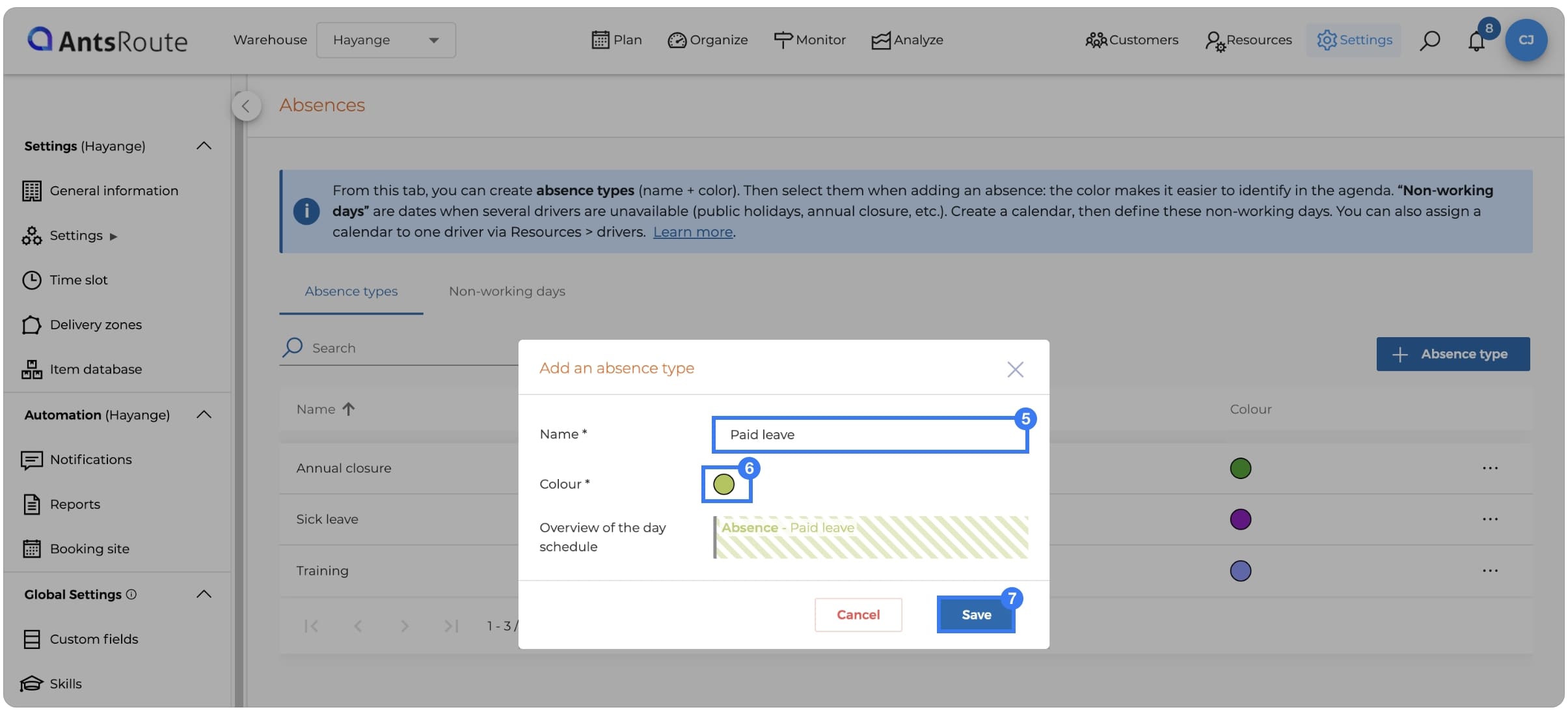Go to the first page of results
The width and height of the screenshot is (1568, 714).
312,626
